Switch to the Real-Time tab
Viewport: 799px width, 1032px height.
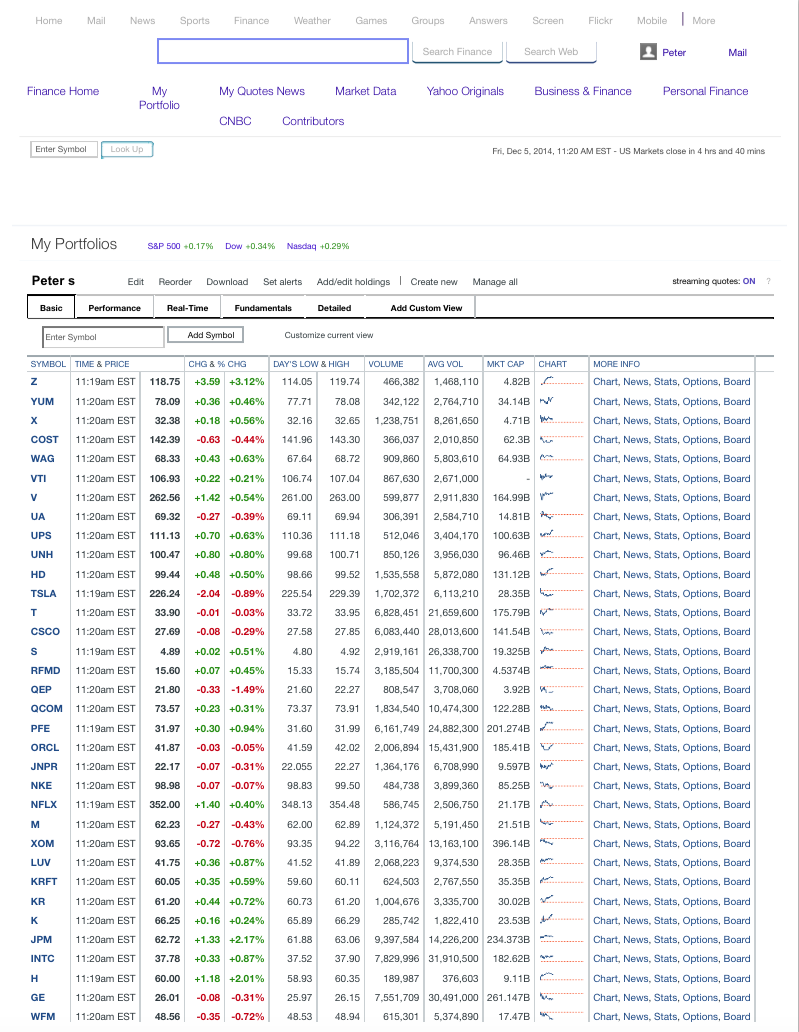[x=188, y=307]
